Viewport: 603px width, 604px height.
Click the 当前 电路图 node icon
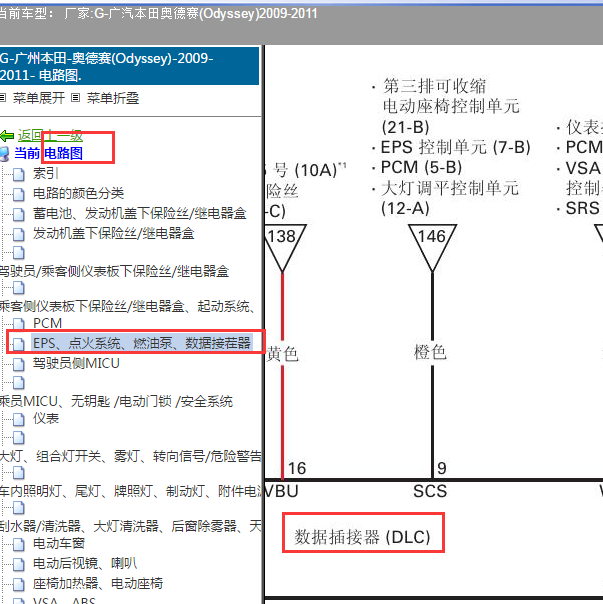coord(5,153)
